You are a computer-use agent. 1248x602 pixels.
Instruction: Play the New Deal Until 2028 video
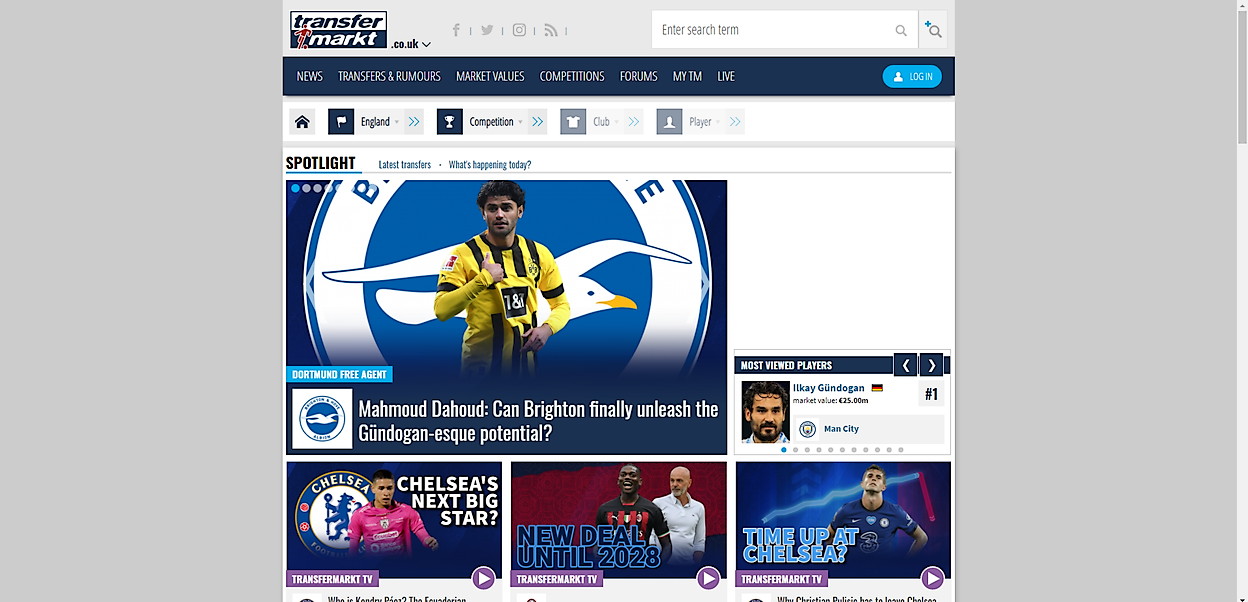coord(708,578)
